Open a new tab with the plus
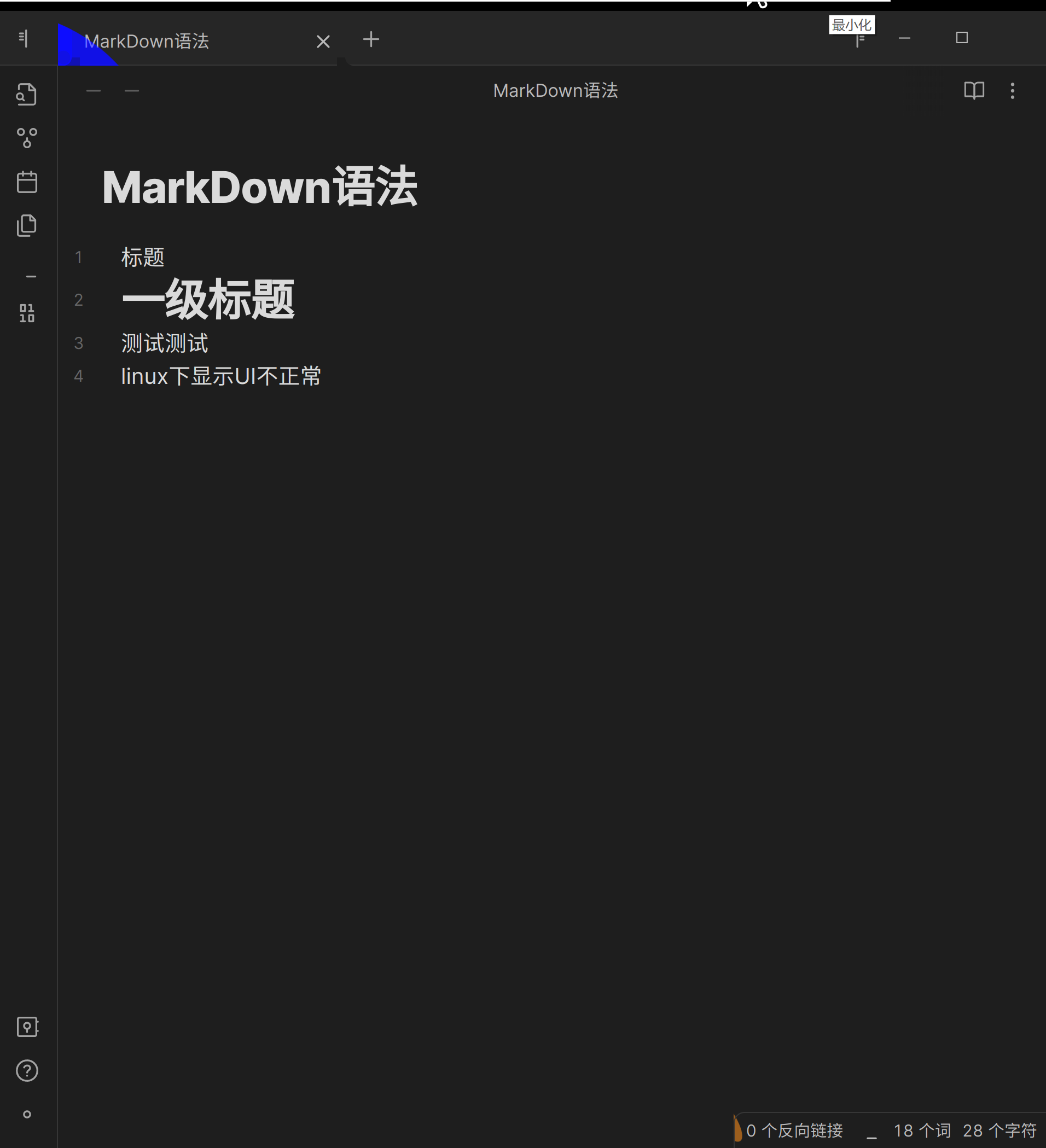The width and height of the screenshot is (1046, 1148). (371, 39)
